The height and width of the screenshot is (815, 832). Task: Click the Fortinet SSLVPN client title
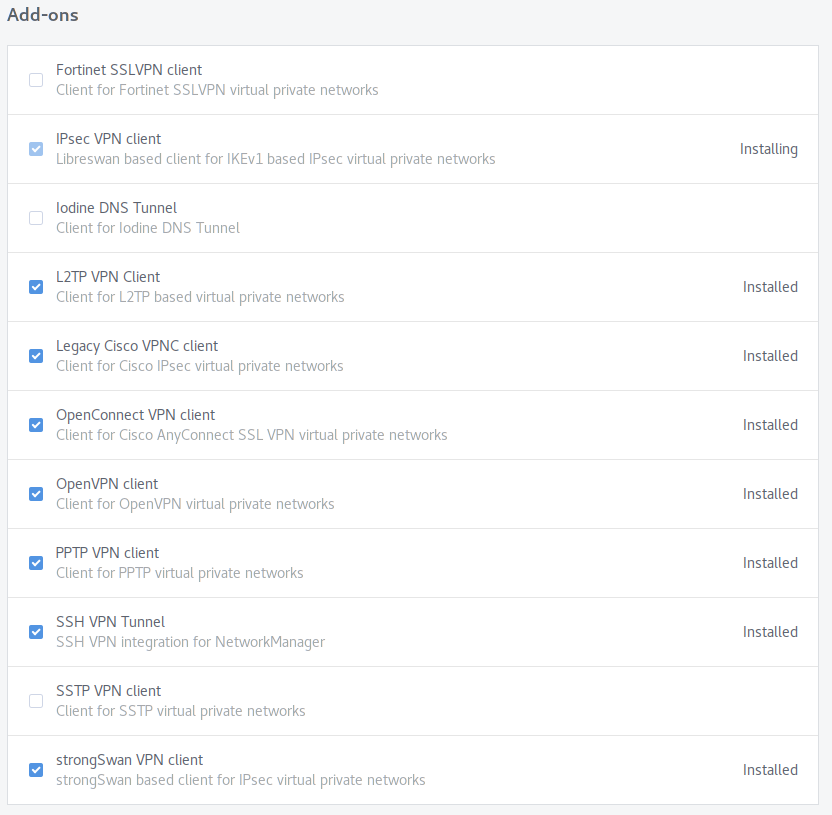129,70
